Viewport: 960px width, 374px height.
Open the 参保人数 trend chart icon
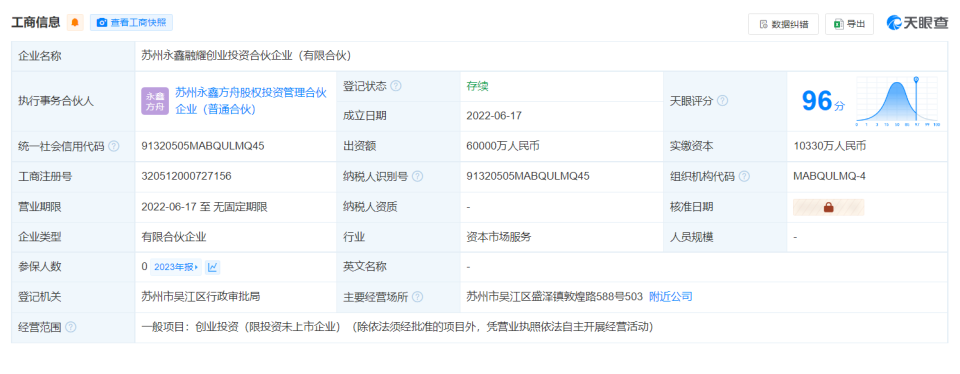pyautogui.click(x=212, y=267)
